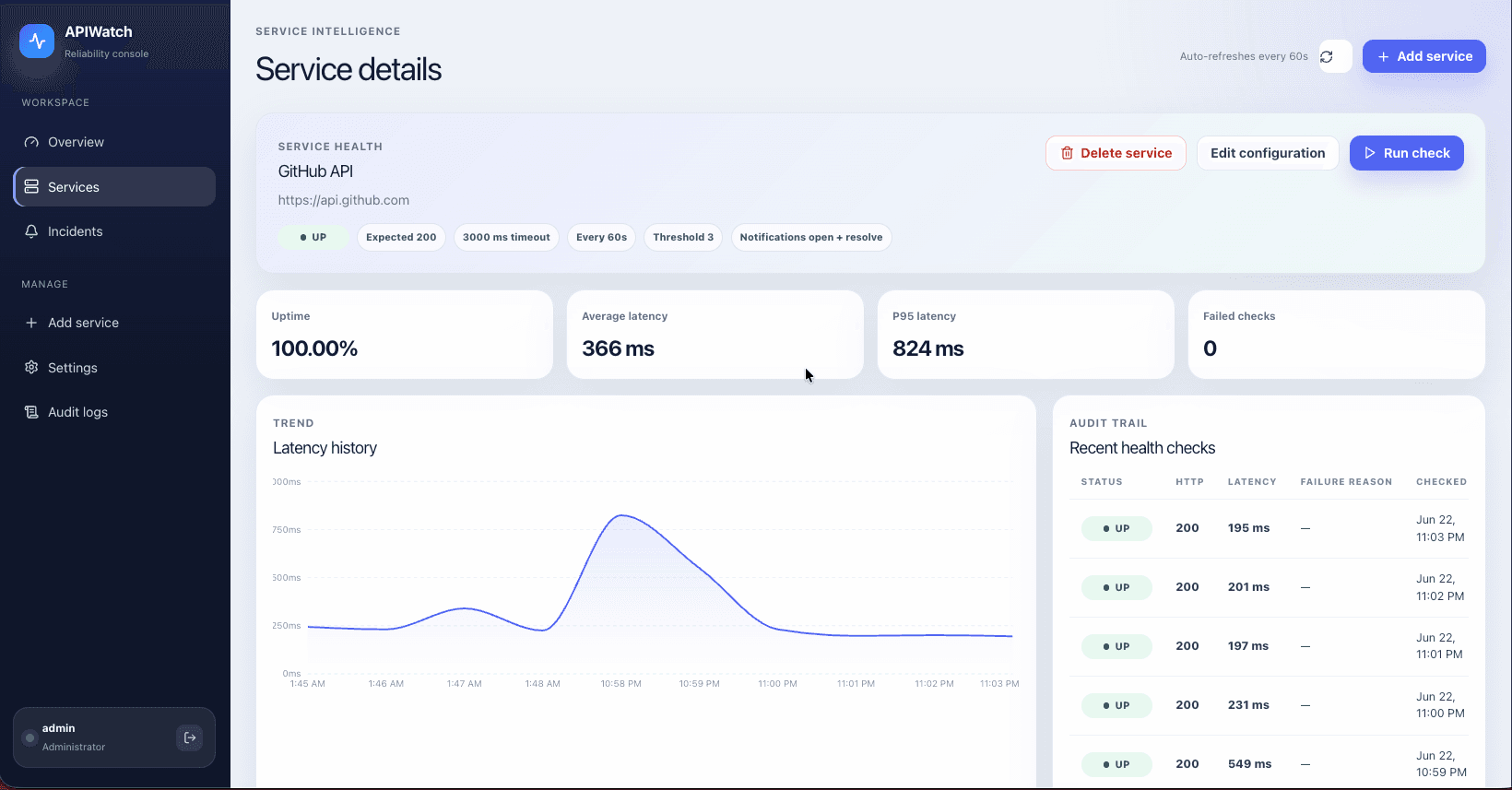The height and width of the screenshot is (790, 1512).
Task: Click UP badge in the 11:03 PM row
Action: point(1116,529)
